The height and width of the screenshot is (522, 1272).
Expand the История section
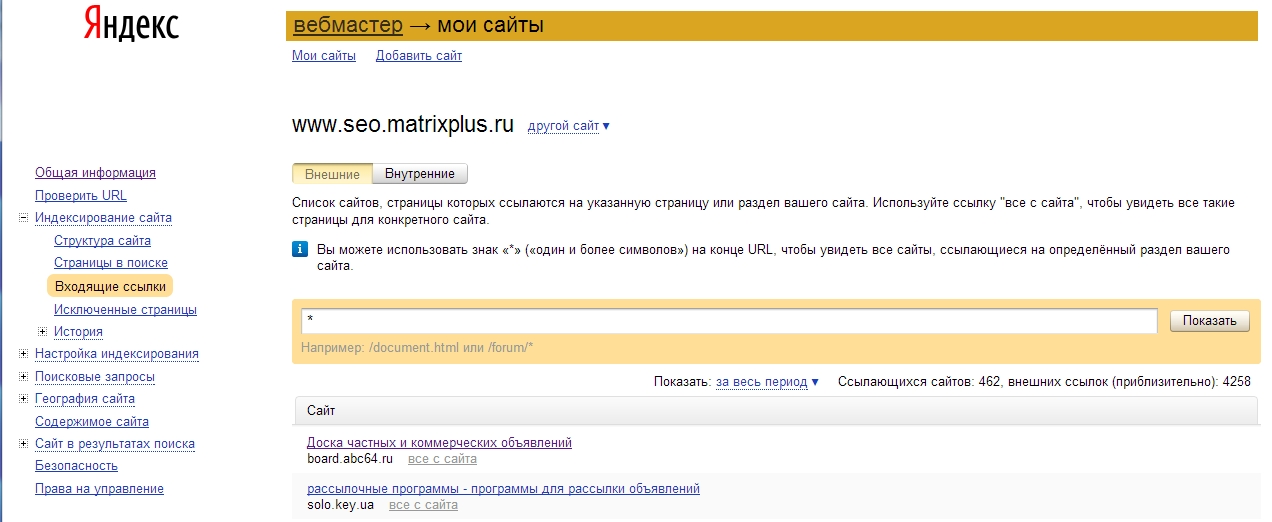(x=42, y=331)
